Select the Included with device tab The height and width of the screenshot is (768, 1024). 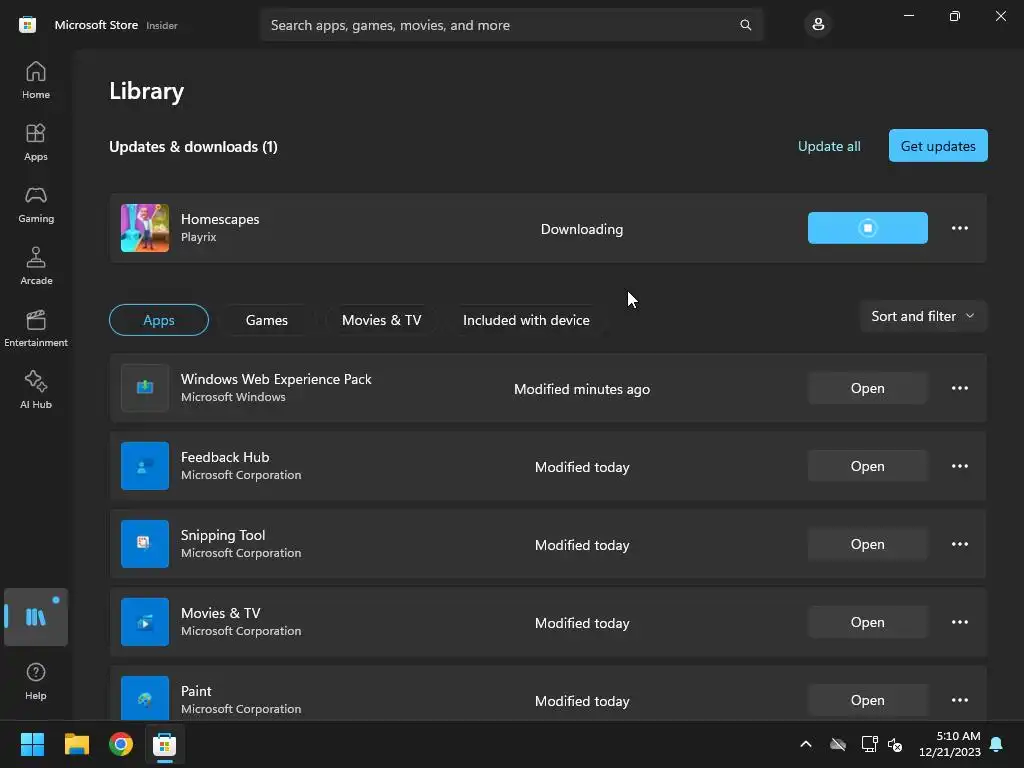(526, 320)
